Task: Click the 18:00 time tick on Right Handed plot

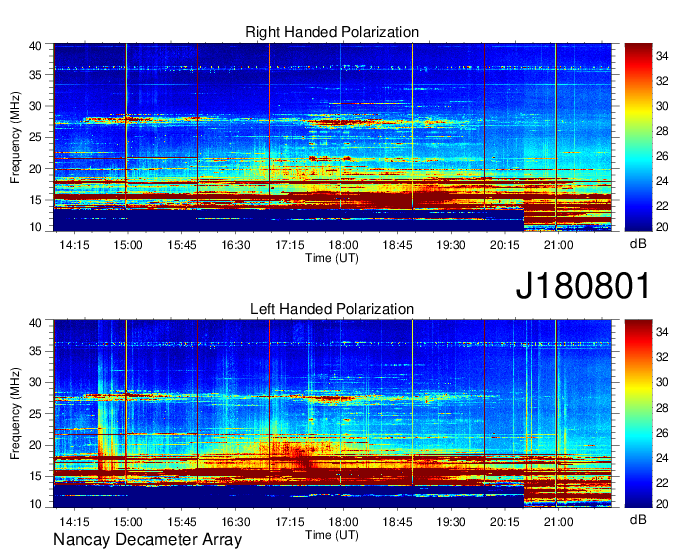Action: click(x=343, y=245)
